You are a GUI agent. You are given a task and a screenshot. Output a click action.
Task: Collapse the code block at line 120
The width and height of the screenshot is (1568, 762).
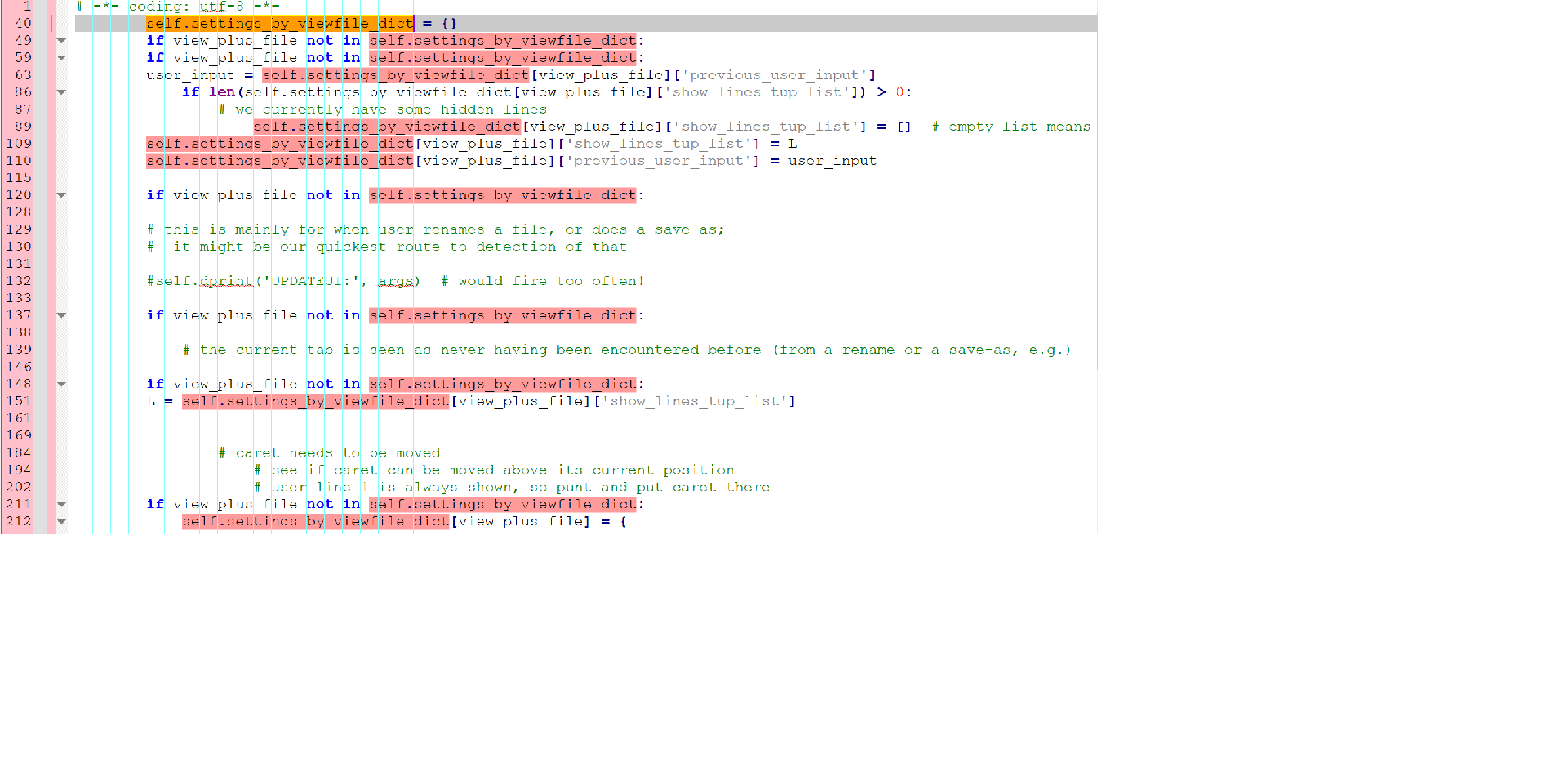point(61,195)
